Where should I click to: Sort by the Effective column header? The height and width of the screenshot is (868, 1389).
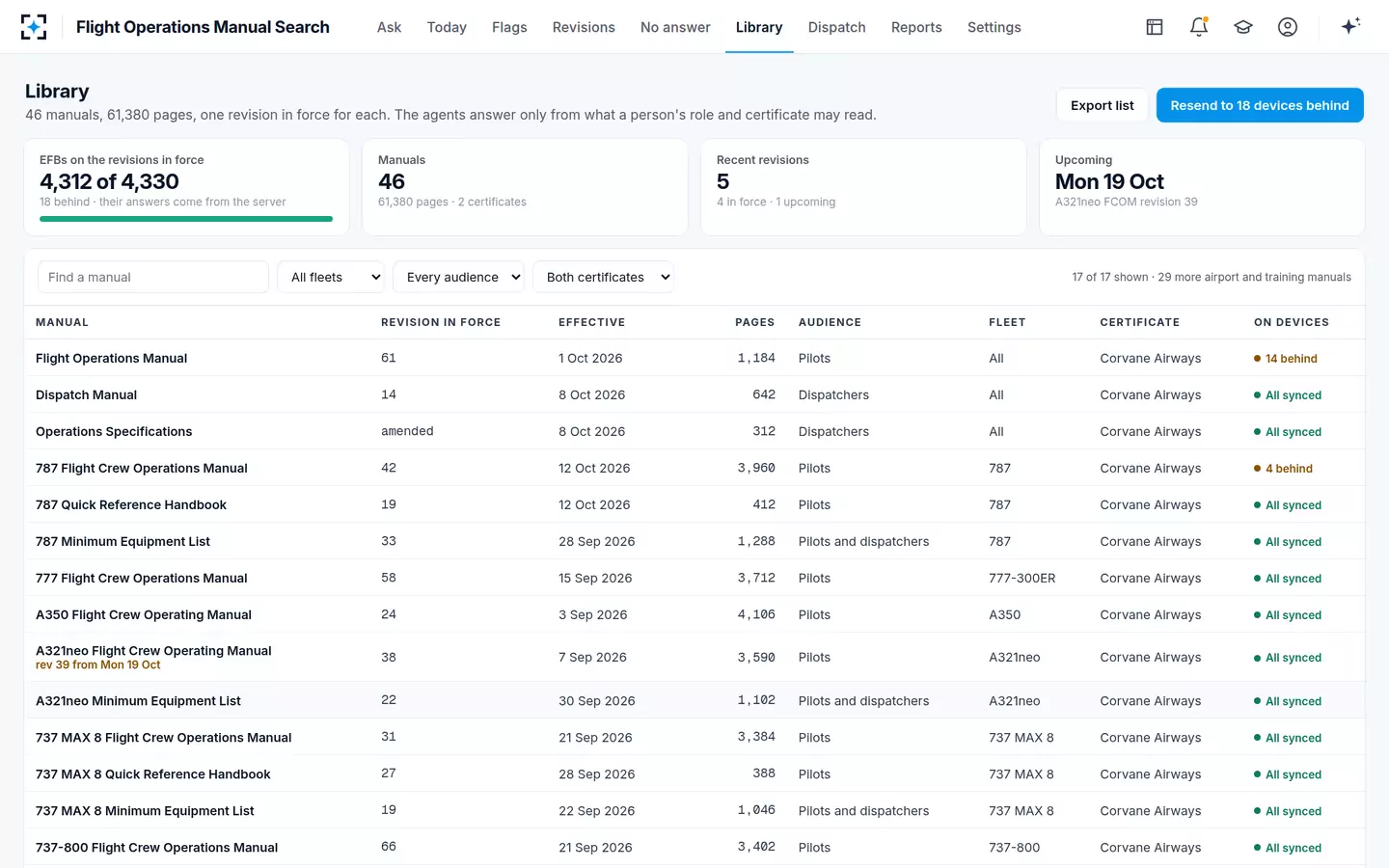[591, 322]
